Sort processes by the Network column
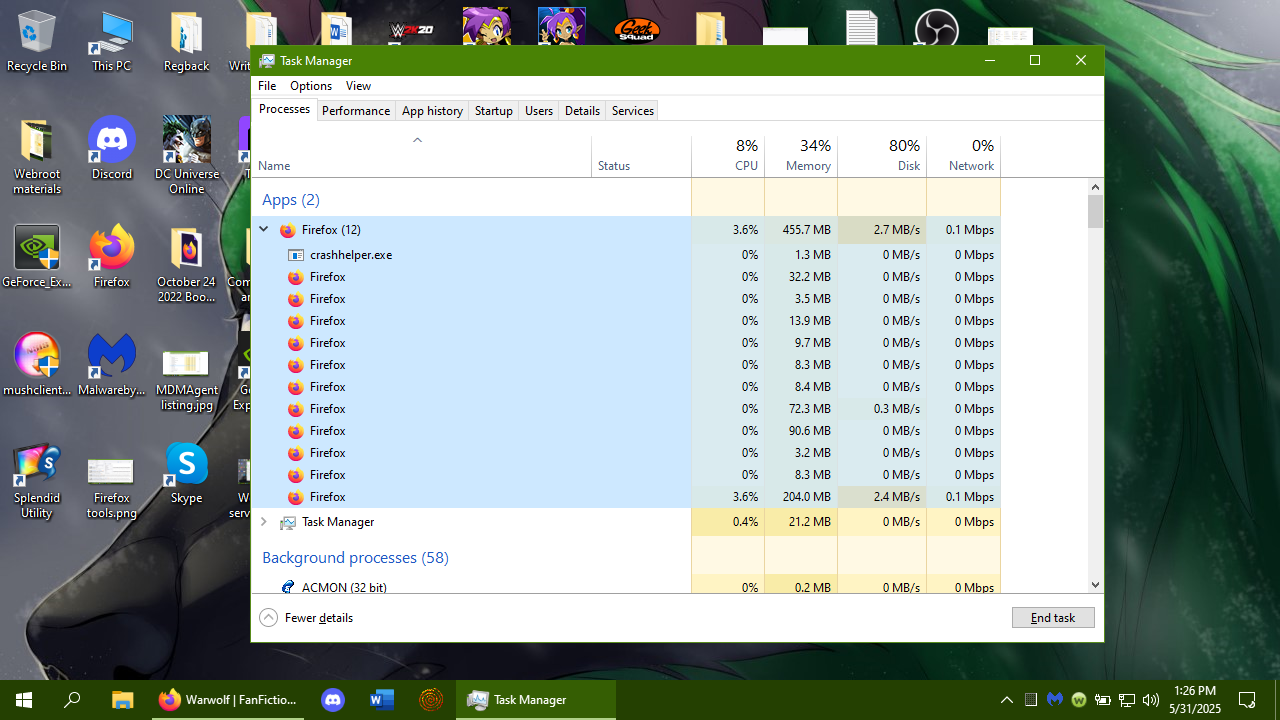 point(963,156)
